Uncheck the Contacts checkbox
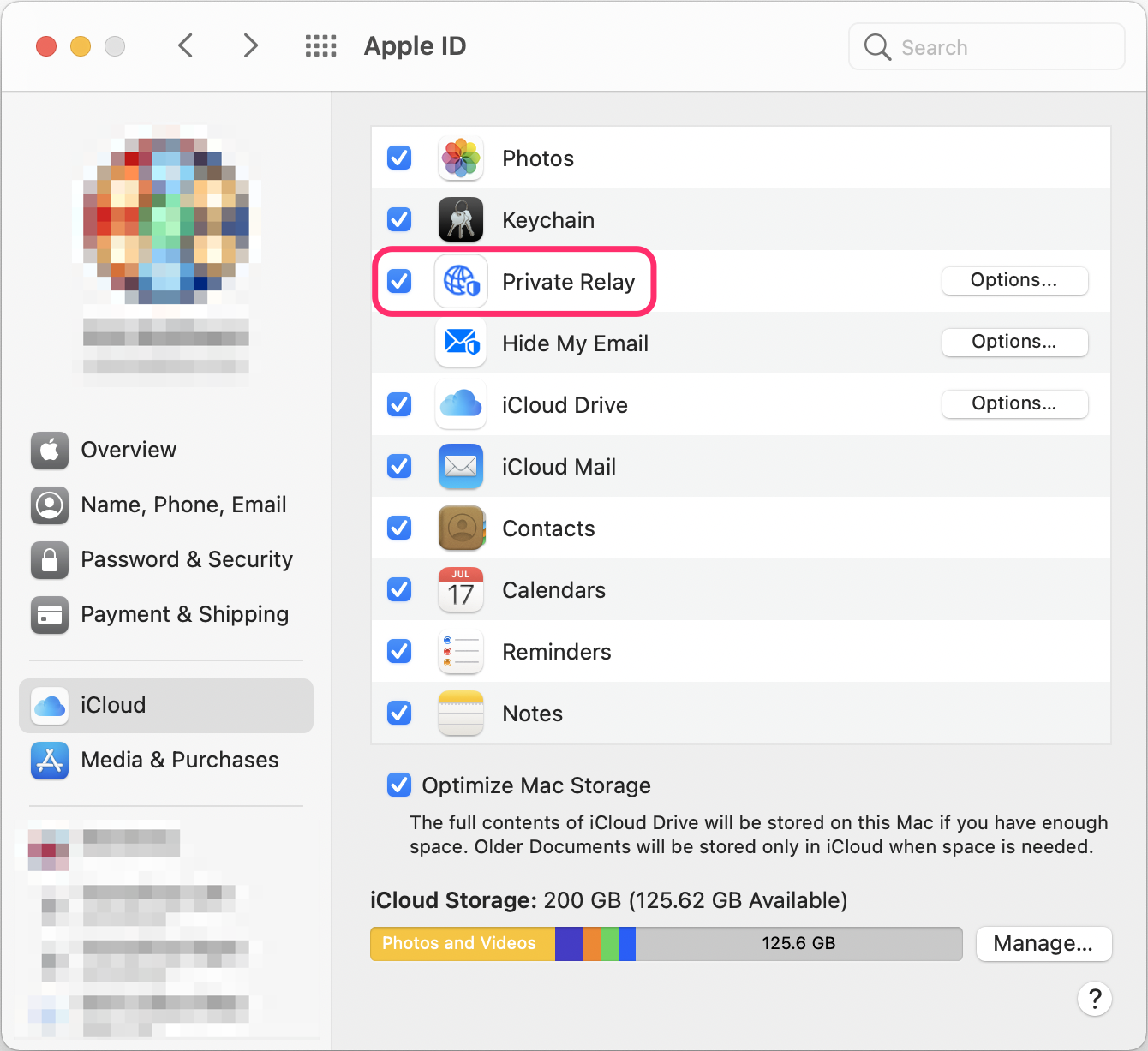This screenshot has height=1051, width=1148. pyautogui.click(x=399, y=528)
